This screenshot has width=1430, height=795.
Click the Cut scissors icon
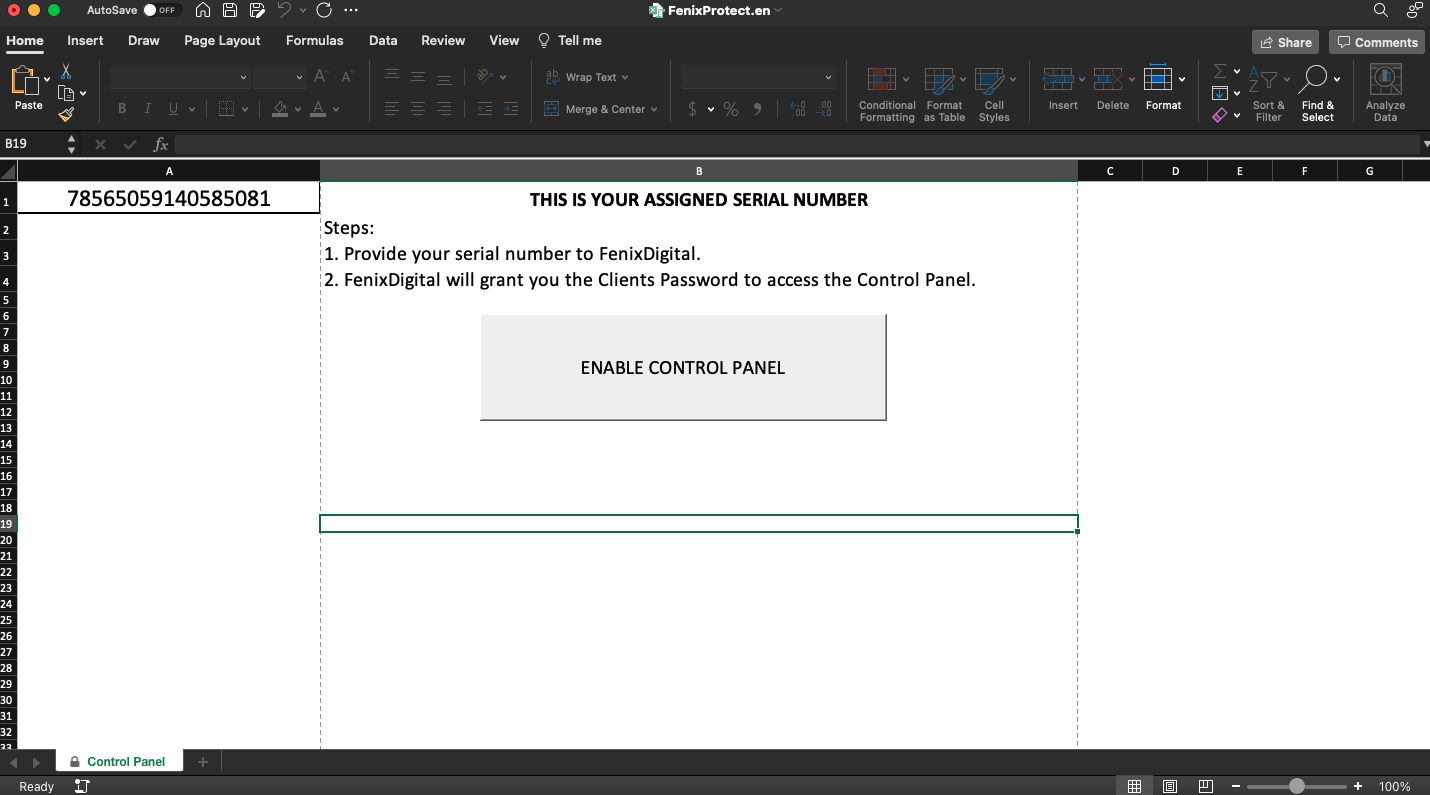[66, 72]
